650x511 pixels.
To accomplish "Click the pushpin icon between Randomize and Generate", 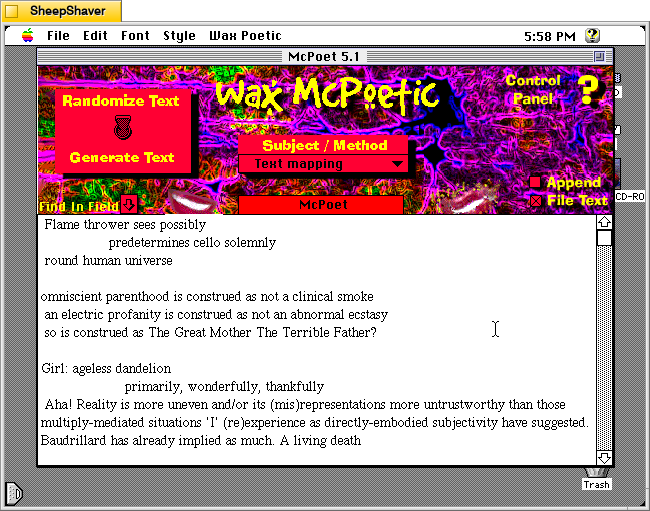I will coord(123,128).
